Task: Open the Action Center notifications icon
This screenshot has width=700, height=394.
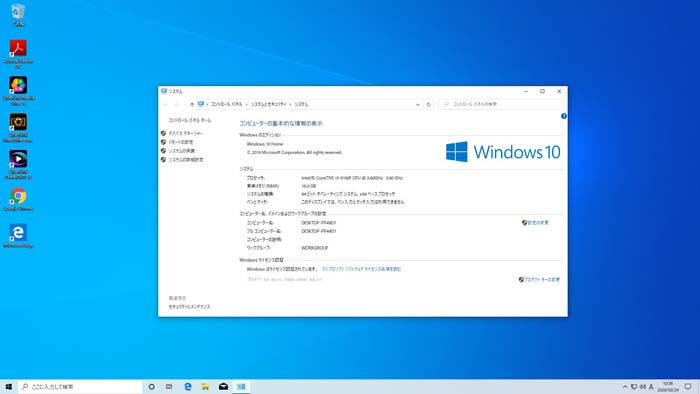Action: 688,386
